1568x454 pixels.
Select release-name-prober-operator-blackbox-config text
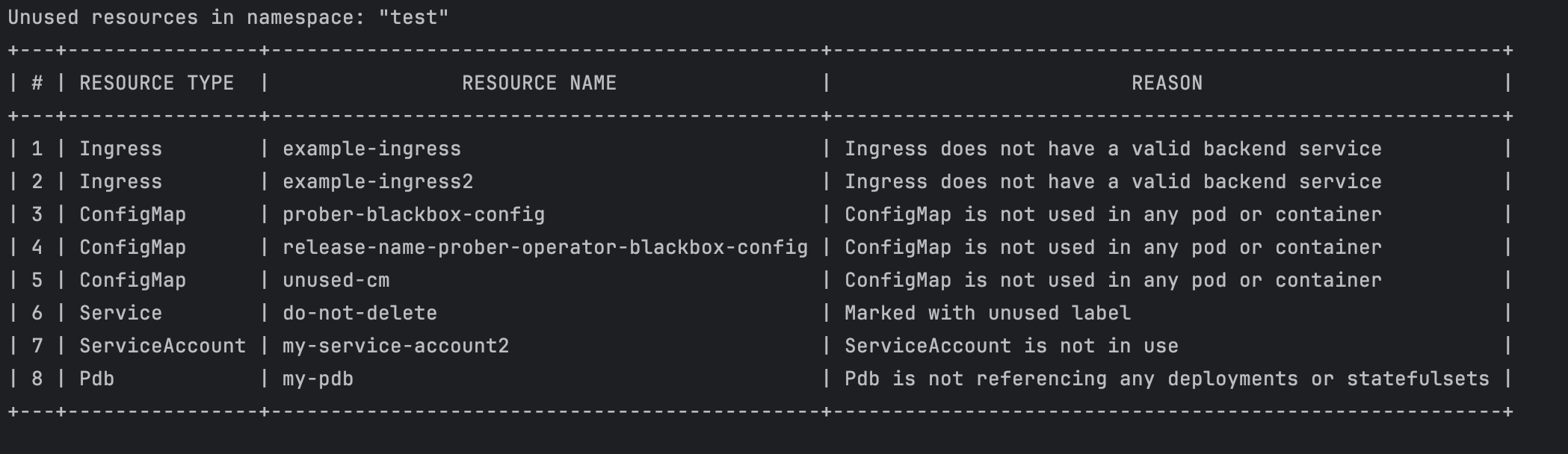point(545,247)
